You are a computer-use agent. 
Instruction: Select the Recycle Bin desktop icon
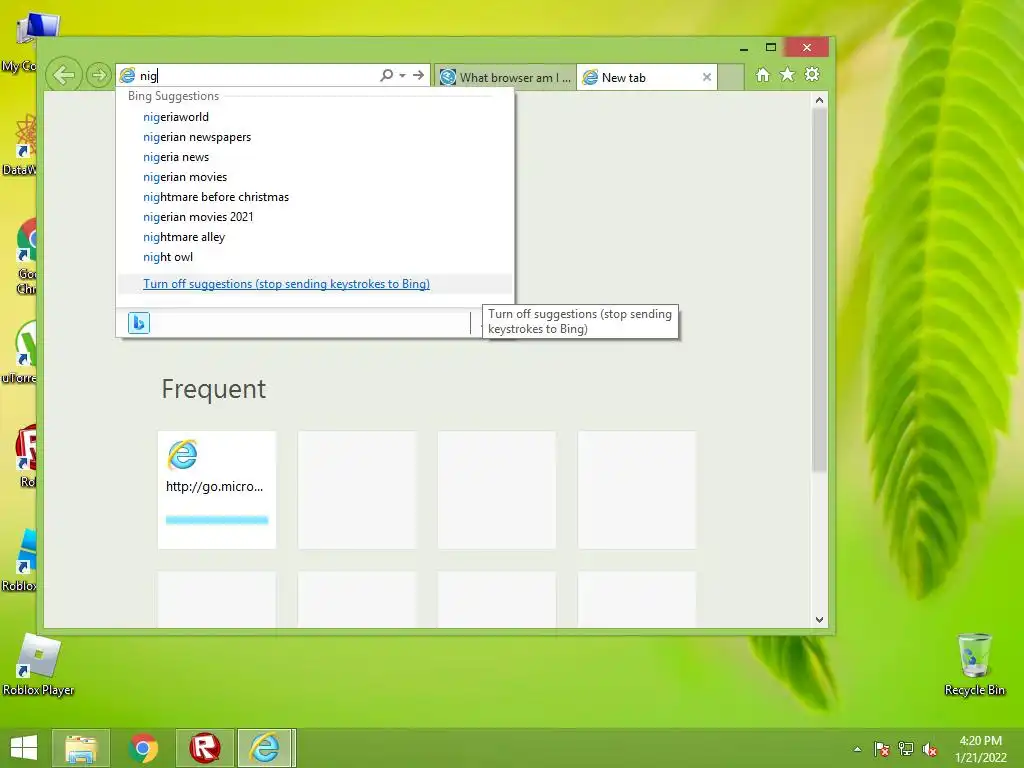coord(974,664)
